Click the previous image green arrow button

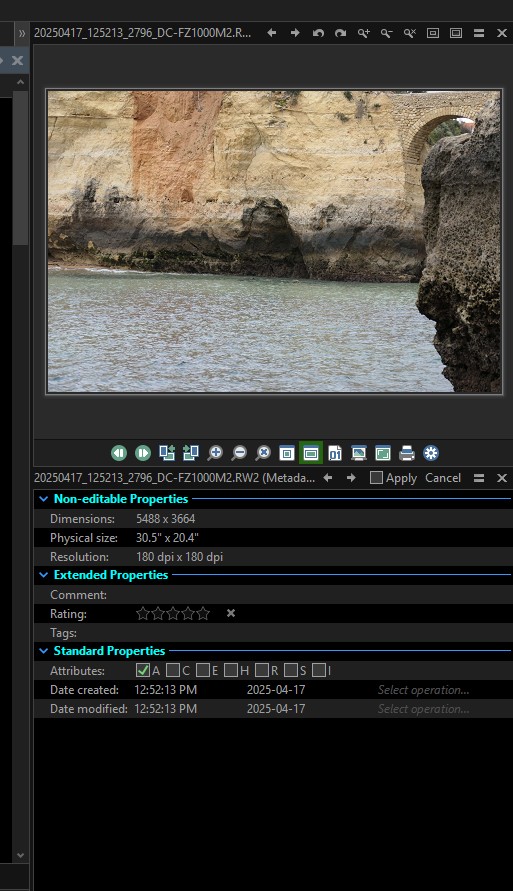pyautogui.click(x=119, y=453)
